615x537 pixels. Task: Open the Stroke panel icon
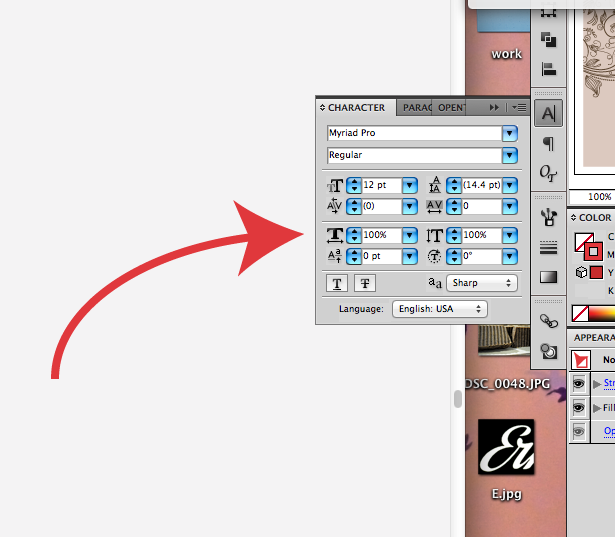[548, 248]
